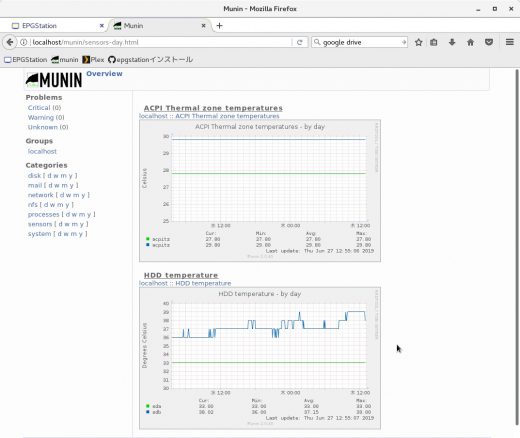Open the ACPI Thermal zone temperatures heading
Viewport: 520px width, 438px height.
(213, 108)
